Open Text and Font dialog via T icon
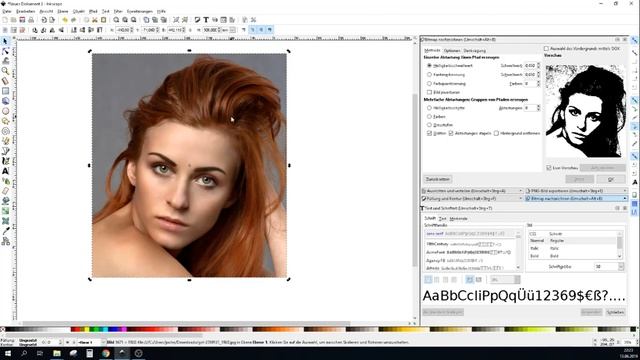 coord(206,20)
